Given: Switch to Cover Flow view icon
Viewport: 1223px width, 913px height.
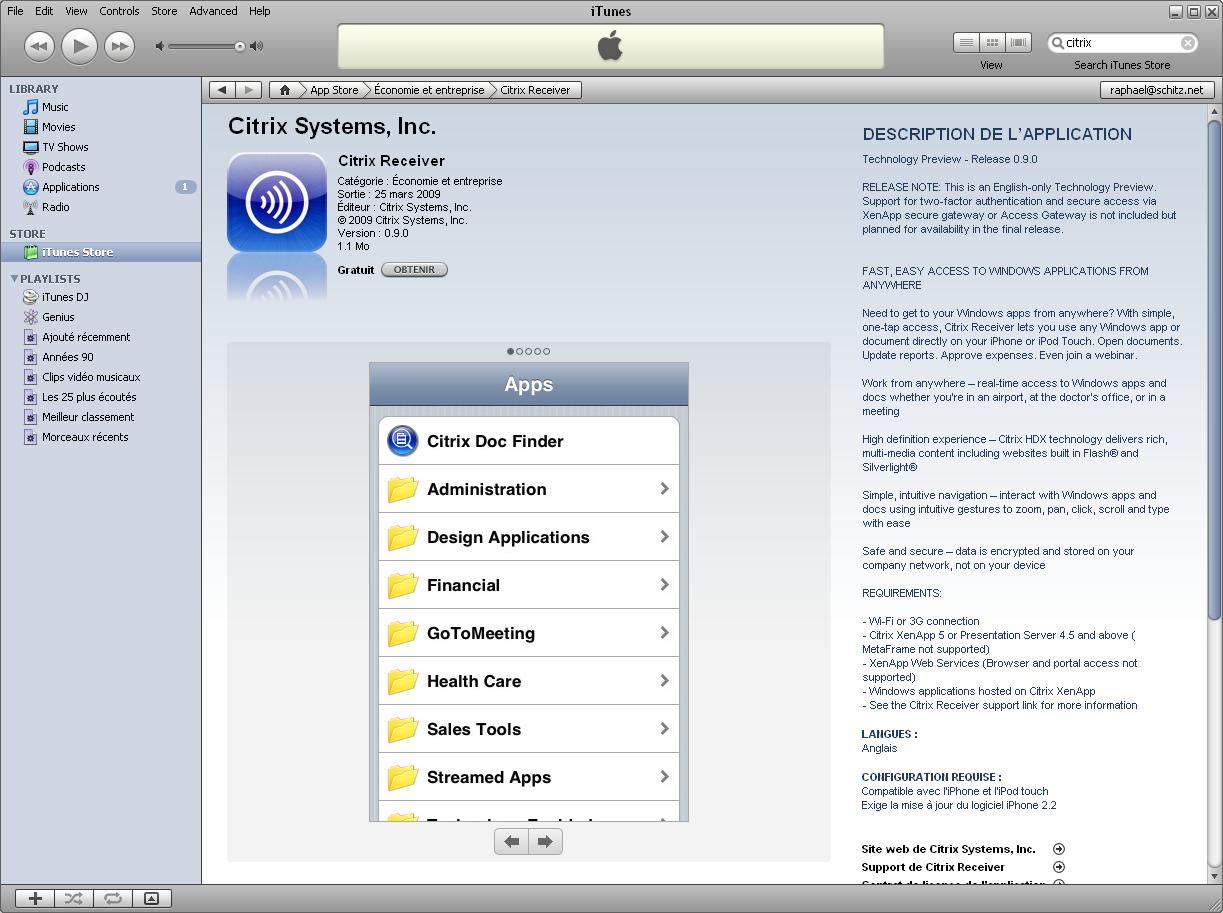Looking at the screenshot, I should coord(1018,43).
